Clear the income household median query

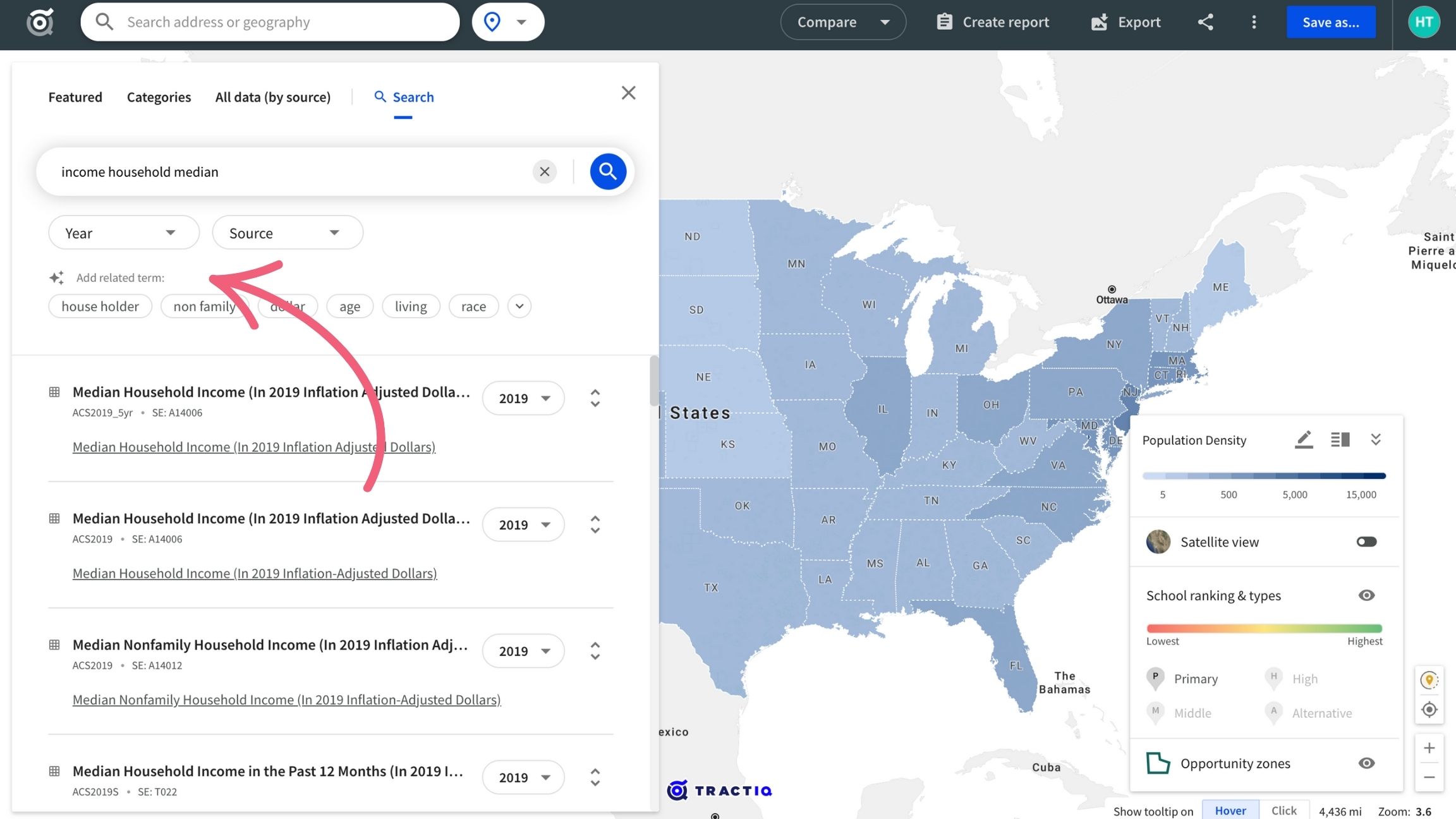coord(544,171)
